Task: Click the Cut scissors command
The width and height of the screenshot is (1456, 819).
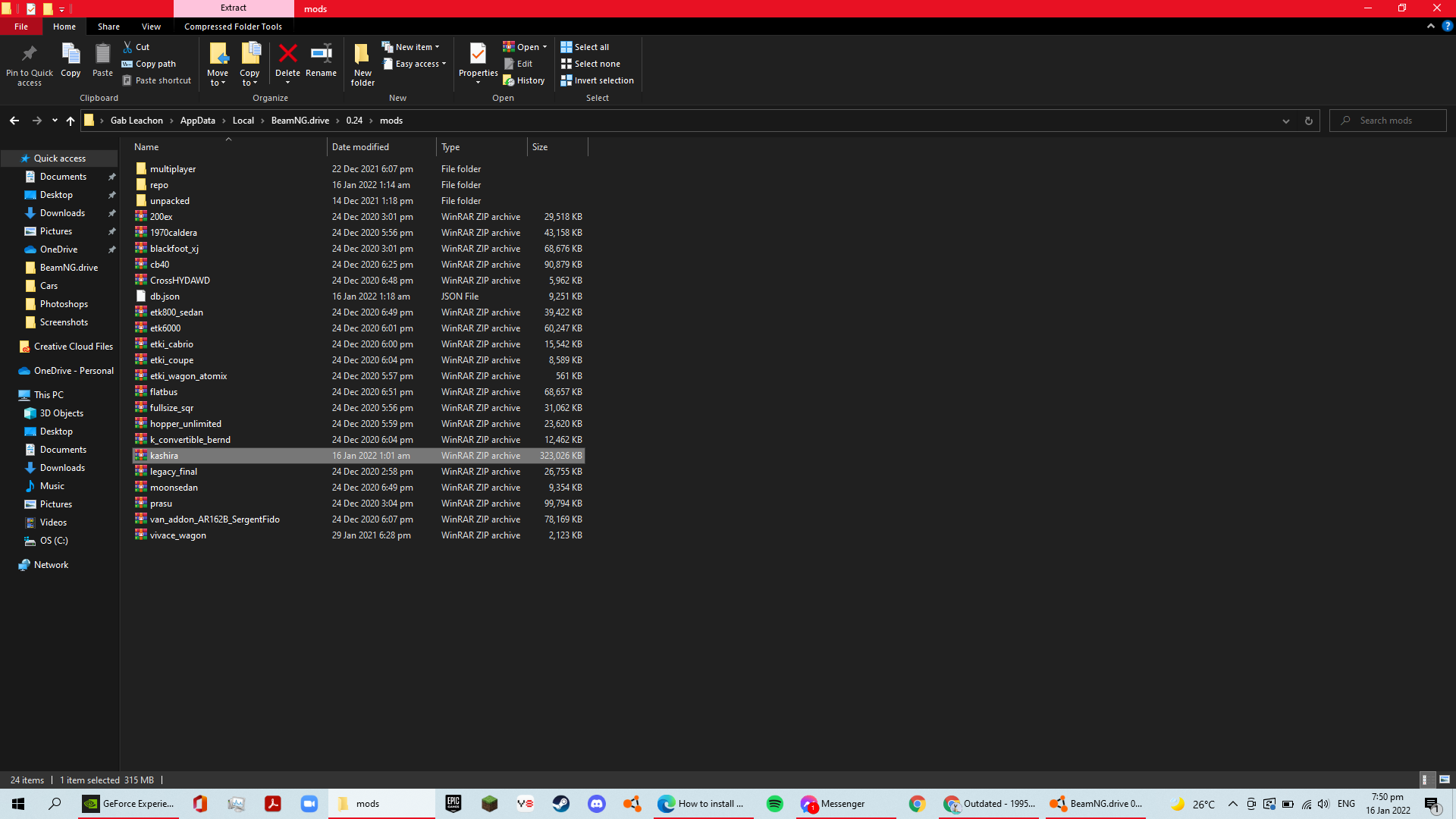Action: (x=136, y=47)
